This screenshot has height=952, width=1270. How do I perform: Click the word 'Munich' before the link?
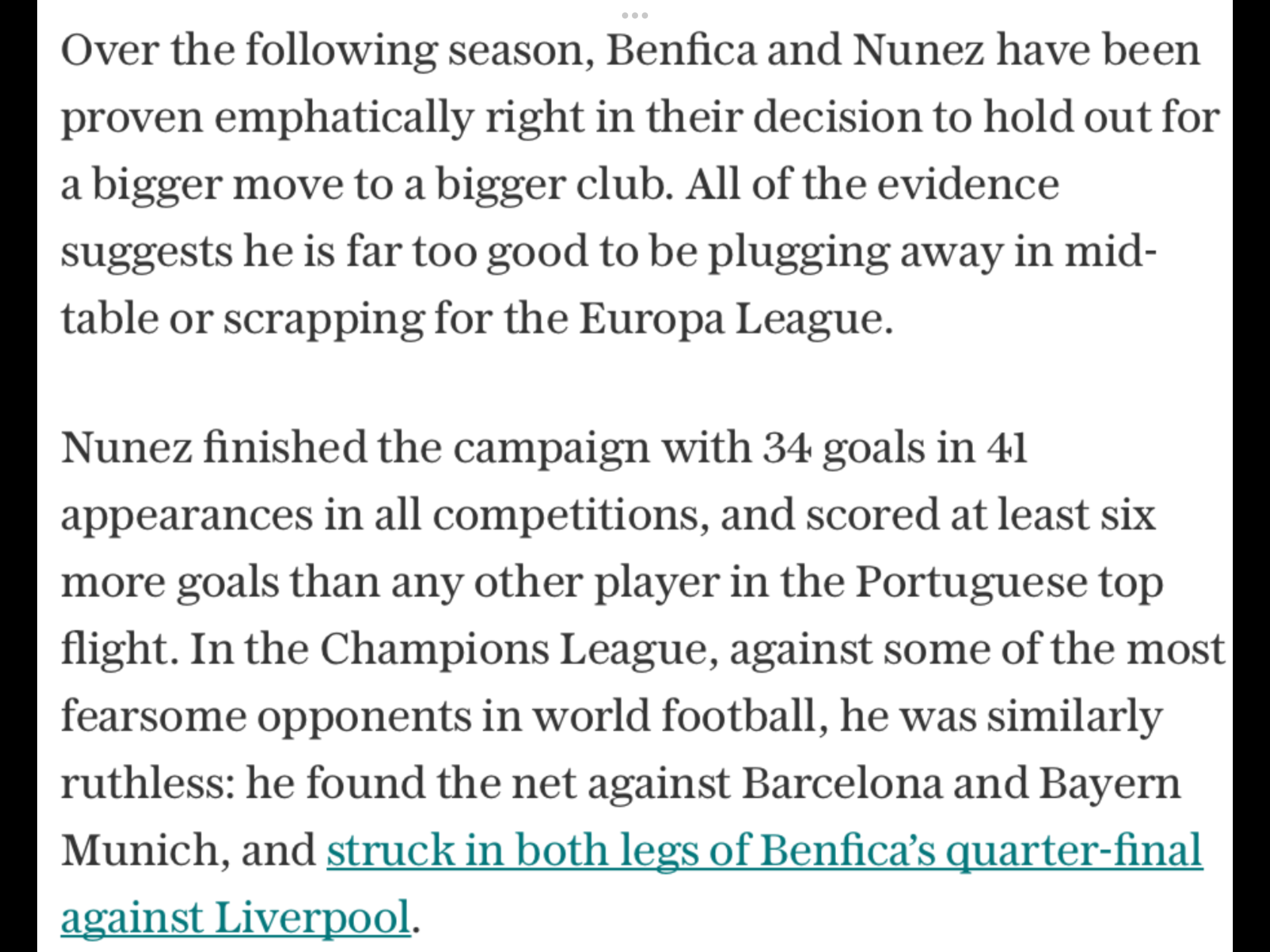coord(139,850)
